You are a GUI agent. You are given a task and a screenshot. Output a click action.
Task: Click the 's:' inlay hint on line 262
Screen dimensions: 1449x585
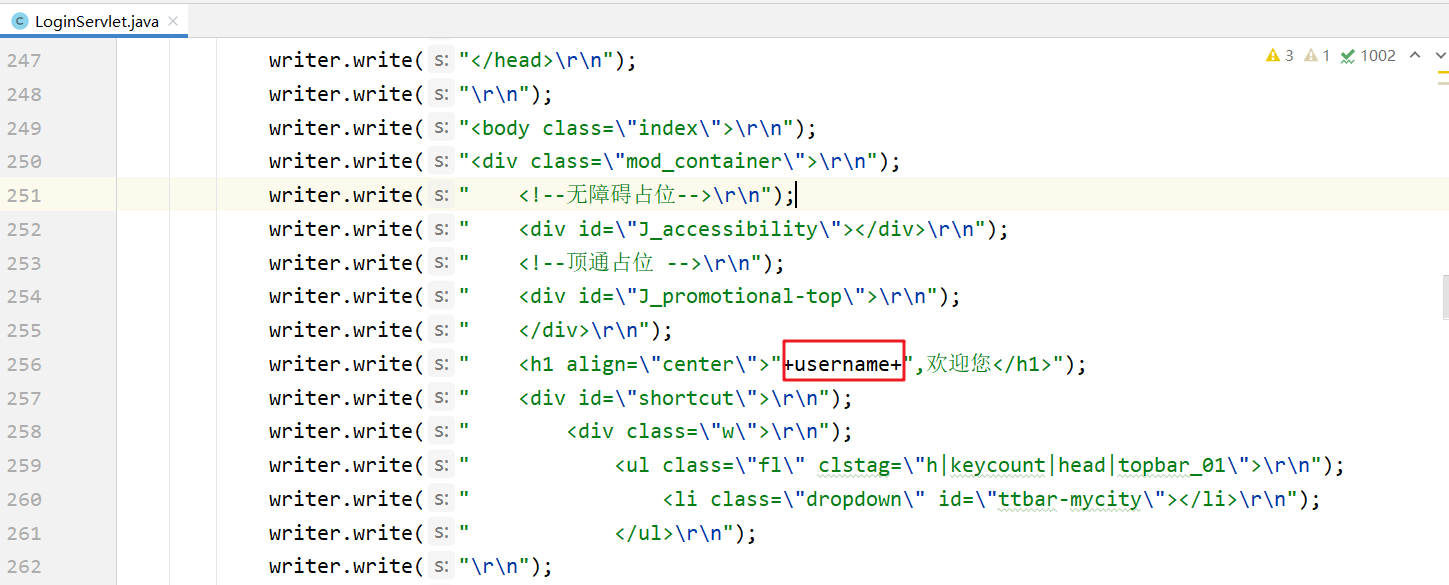pyautogui.click(x=440, y=565)
